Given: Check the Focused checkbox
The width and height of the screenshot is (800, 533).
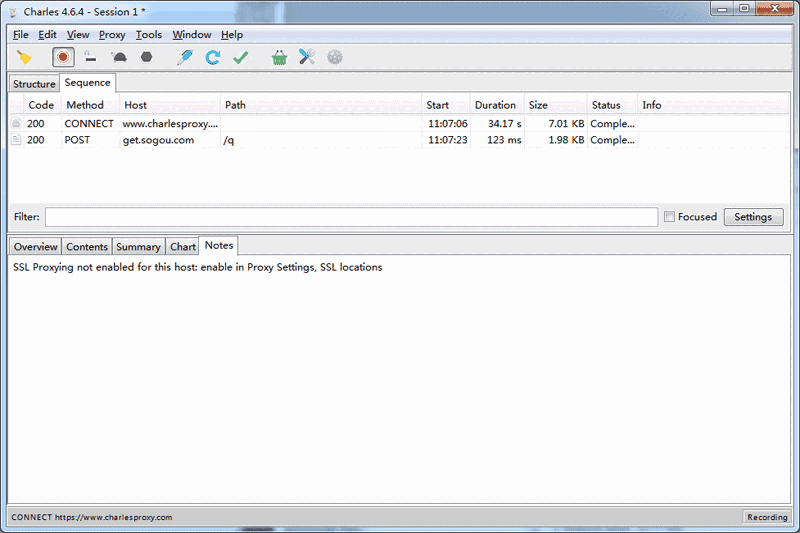Looking at the screenshot, I should [x=669, y=217].
